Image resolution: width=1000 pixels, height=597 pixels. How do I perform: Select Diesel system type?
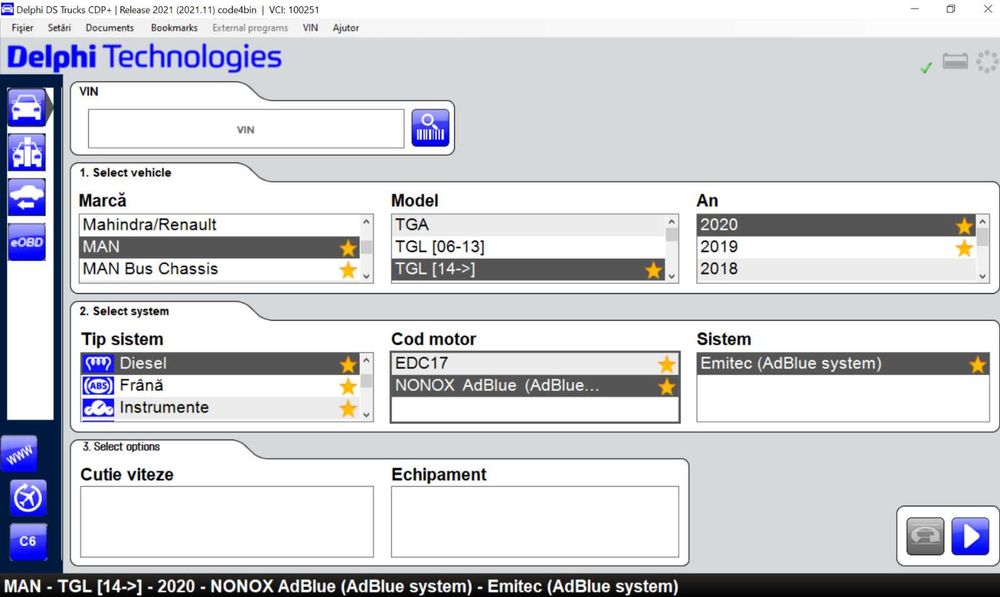click(220, 364)
